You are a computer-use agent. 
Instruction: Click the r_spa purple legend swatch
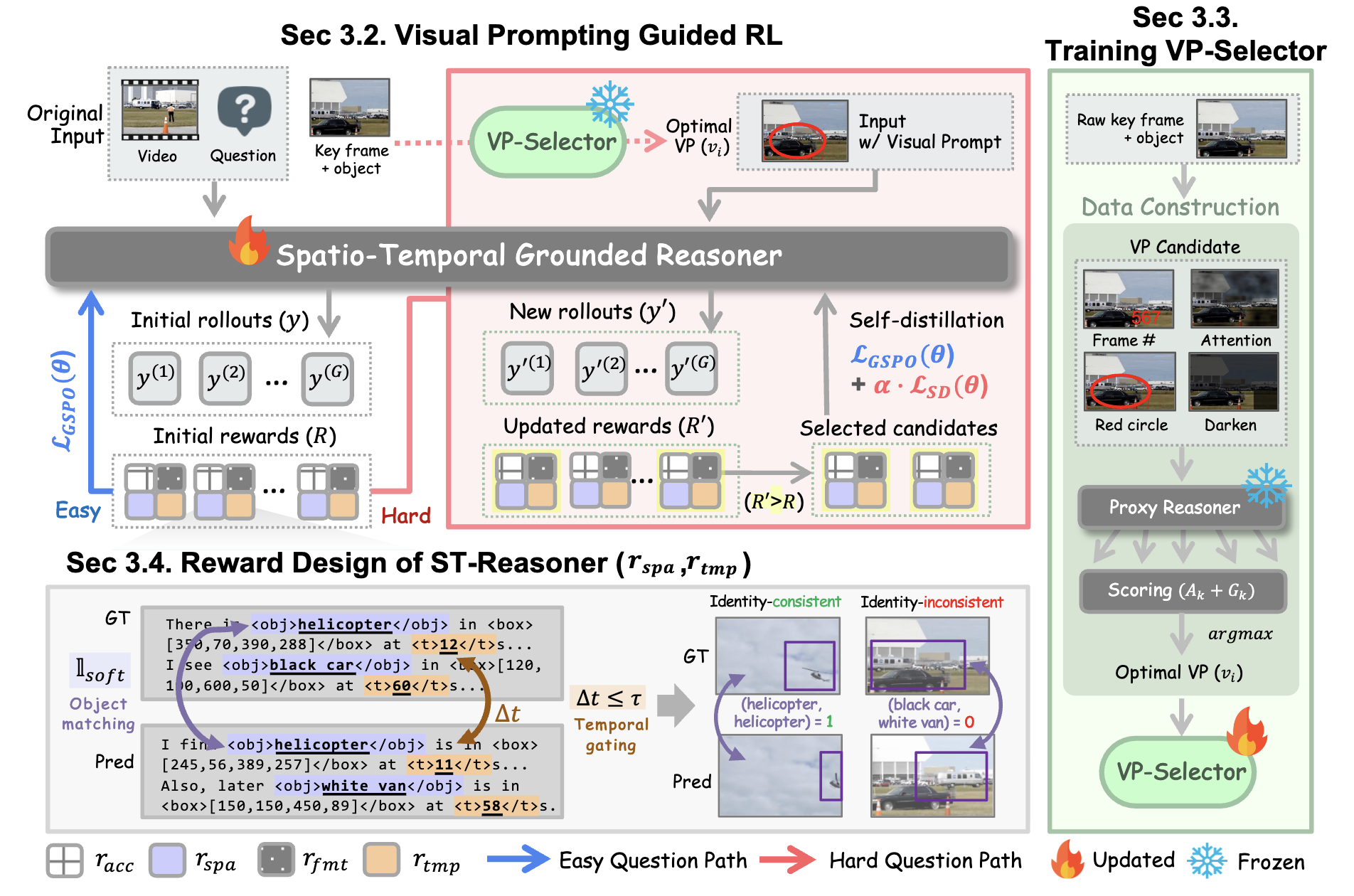167,860
